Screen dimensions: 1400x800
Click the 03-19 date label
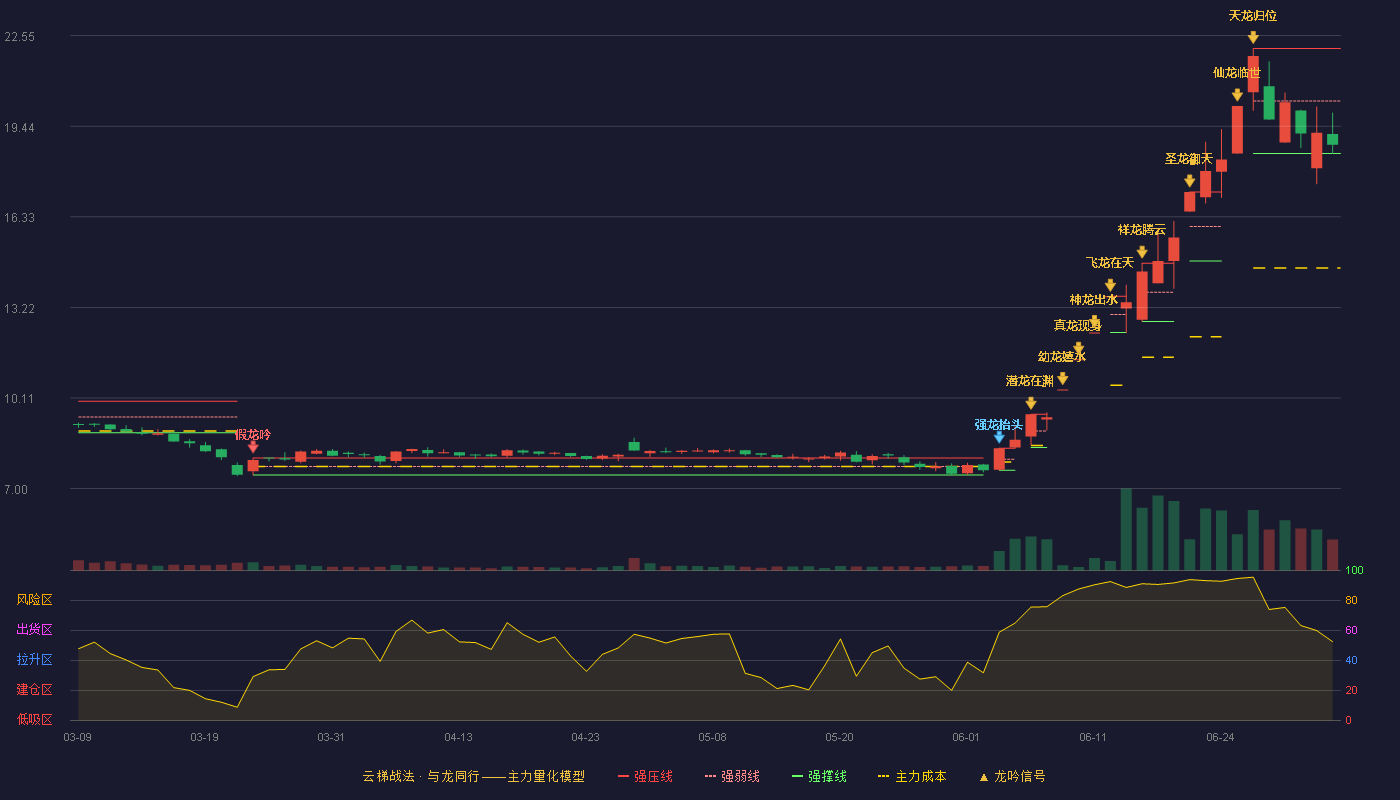tap(204, 737)
